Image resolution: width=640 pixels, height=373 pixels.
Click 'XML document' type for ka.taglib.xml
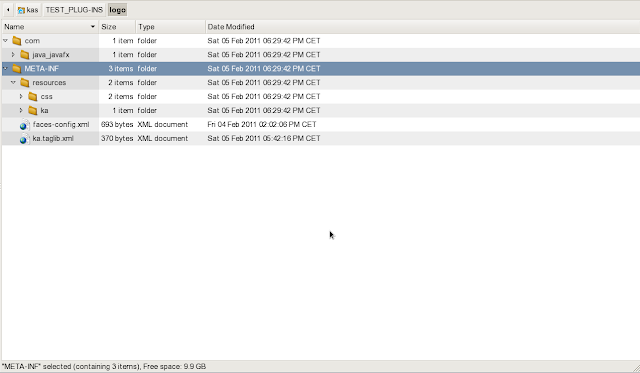coord(163,138)
